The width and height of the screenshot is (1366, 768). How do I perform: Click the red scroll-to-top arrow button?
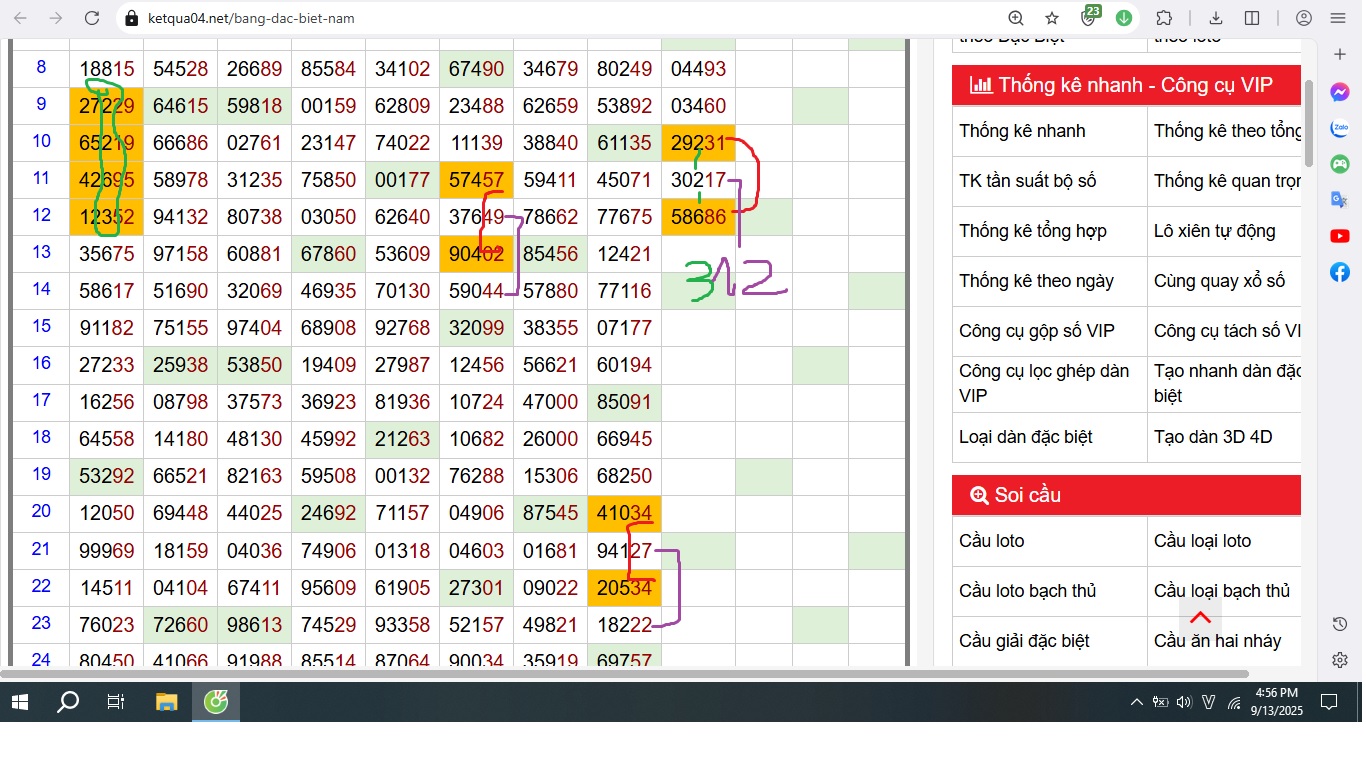pos(1201,617)
